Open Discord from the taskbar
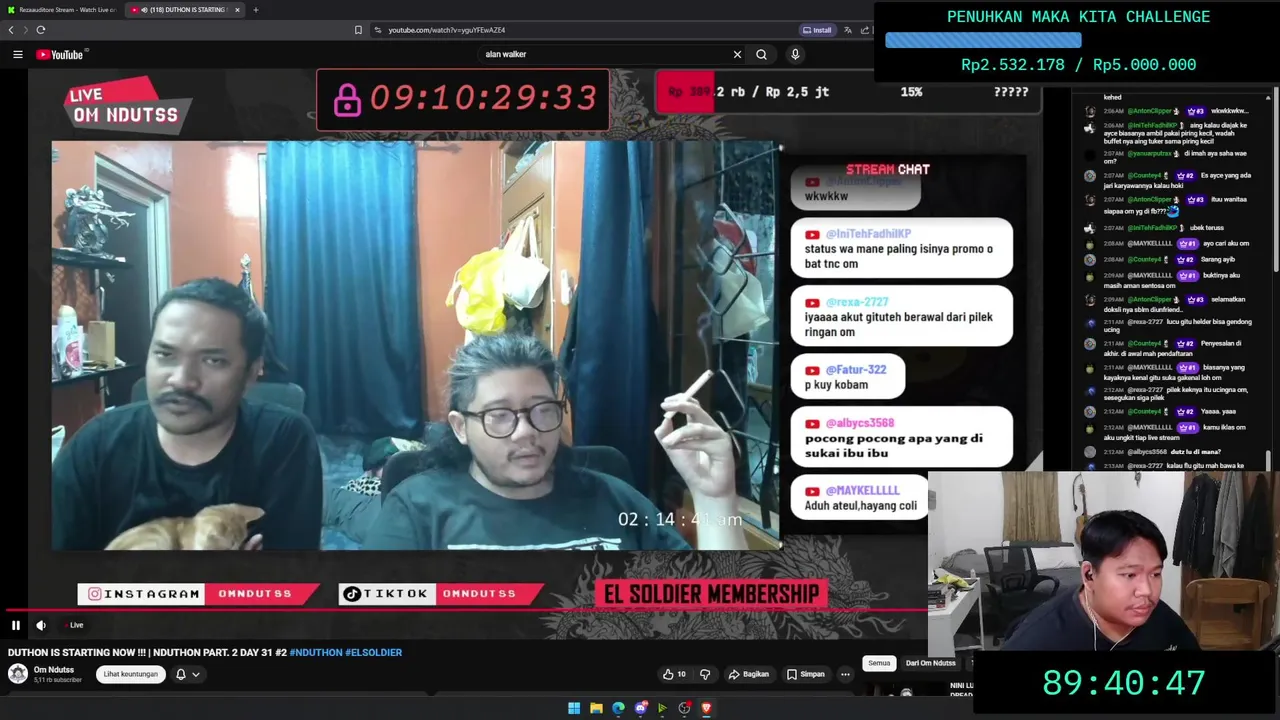This screenshot has height=720, width=1280. tap(640, 708)
